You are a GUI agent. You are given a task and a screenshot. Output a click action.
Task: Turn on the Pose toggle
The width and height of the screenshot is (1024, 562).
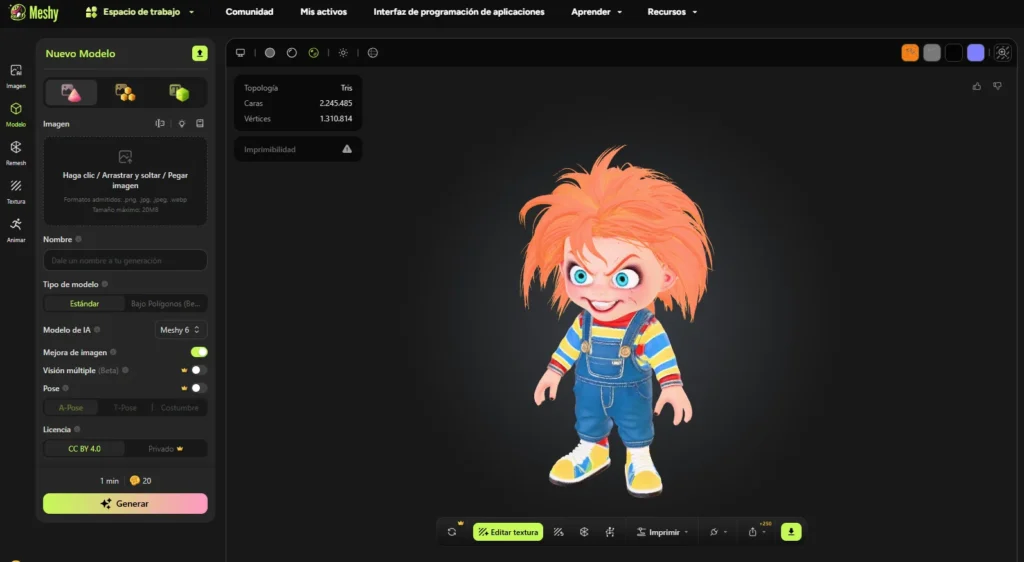[x=199, y=388]
